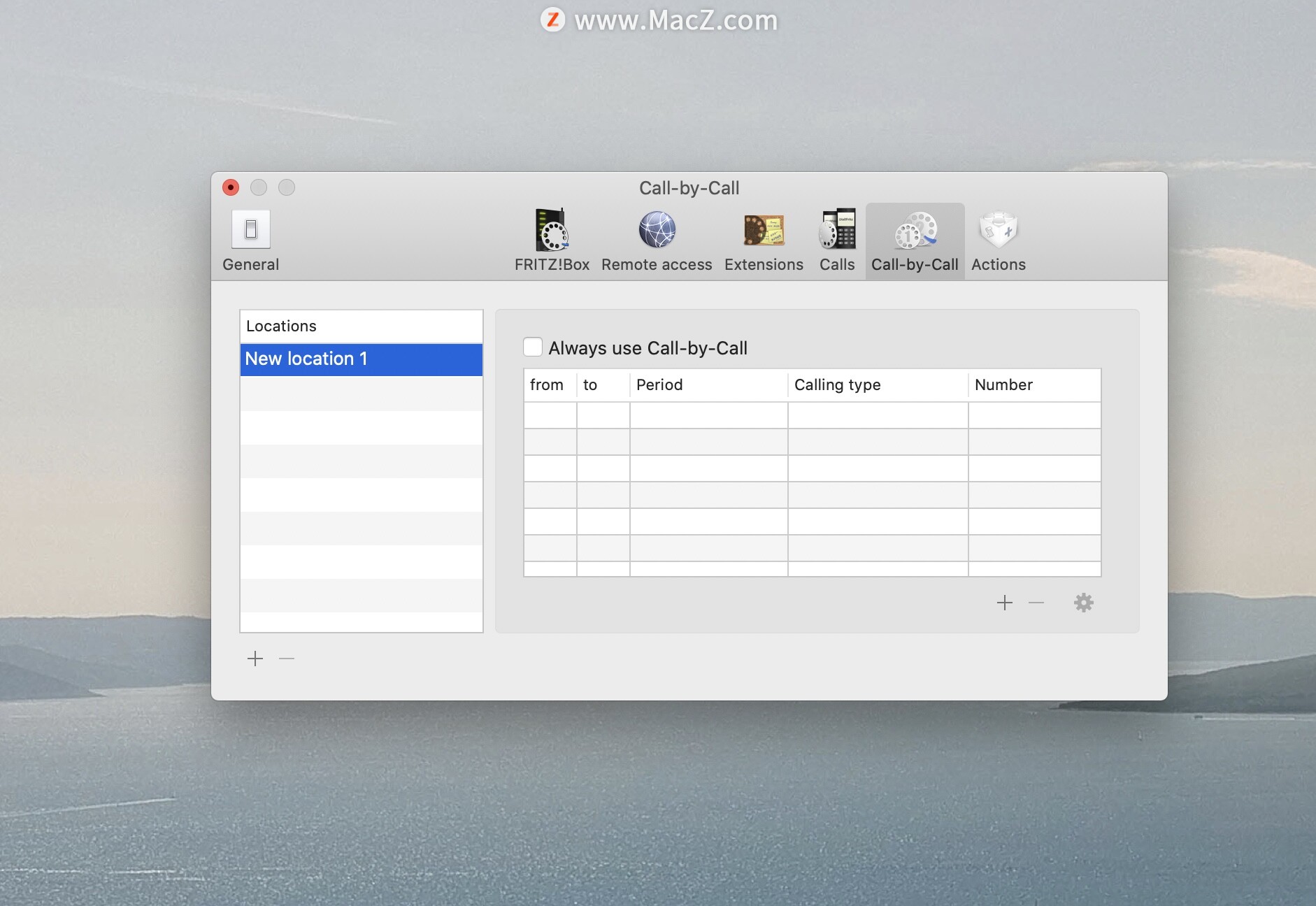1316x906 pixels.
Task: Select New location 1 in Locations list
Action: (x=362, y=359)
